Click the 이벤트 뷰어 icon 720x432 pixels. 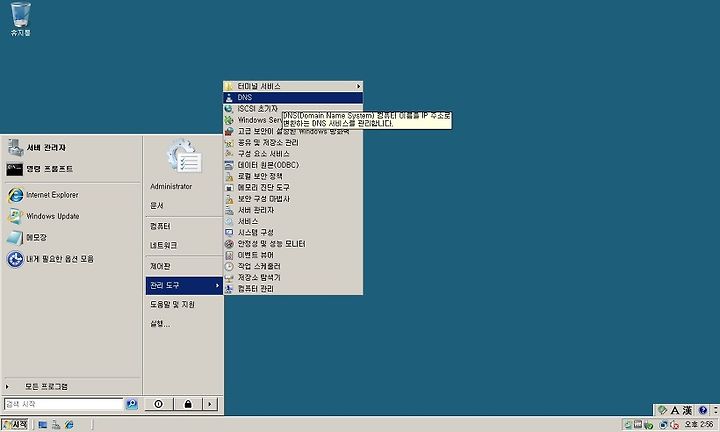[x=229, y=255]
